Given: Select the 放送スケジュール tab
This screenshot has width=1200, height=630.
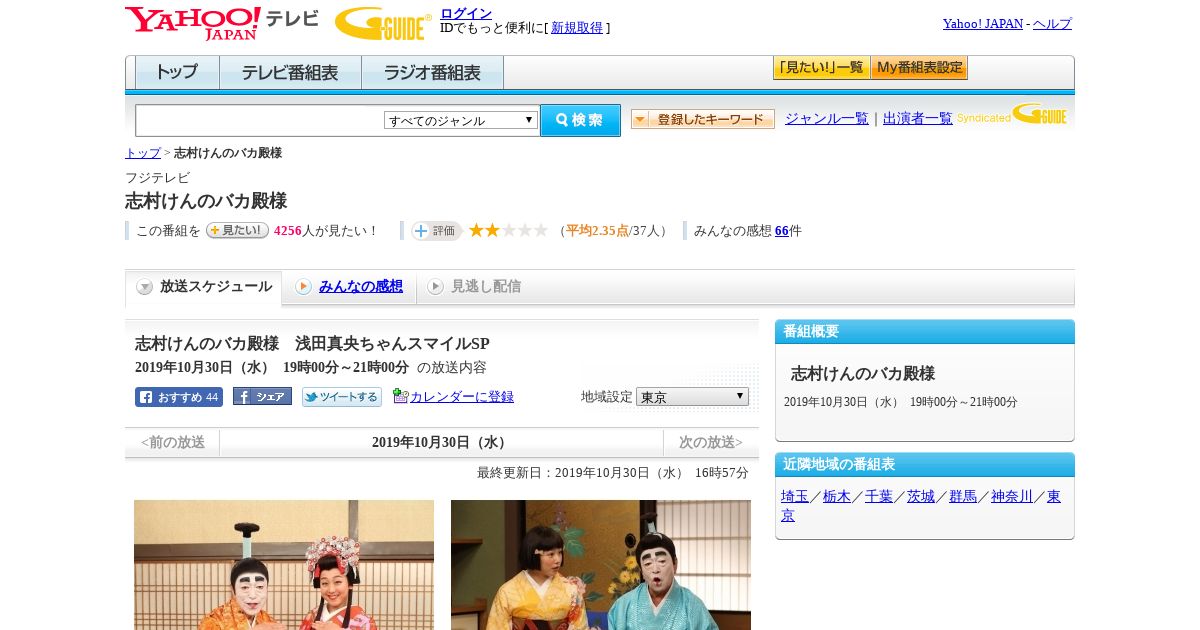Looking at the screenshot, I should coord(204,287).
